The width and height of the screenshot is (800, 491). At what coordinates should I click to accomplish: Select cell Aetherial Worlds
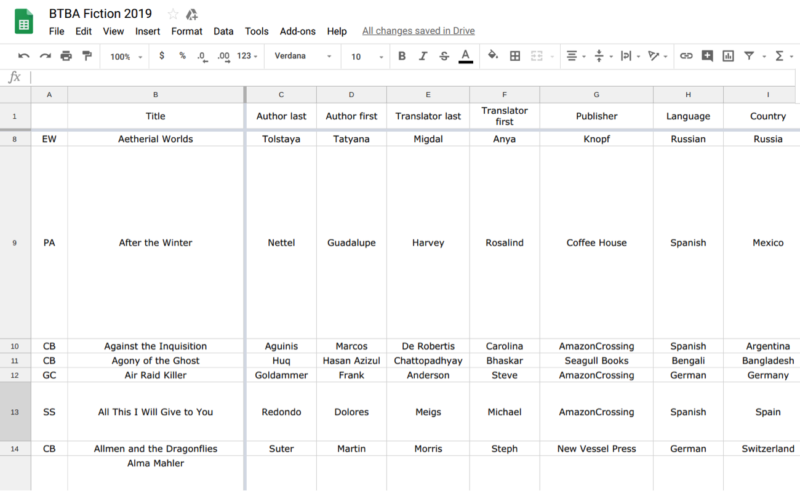(x=156, y=139)
